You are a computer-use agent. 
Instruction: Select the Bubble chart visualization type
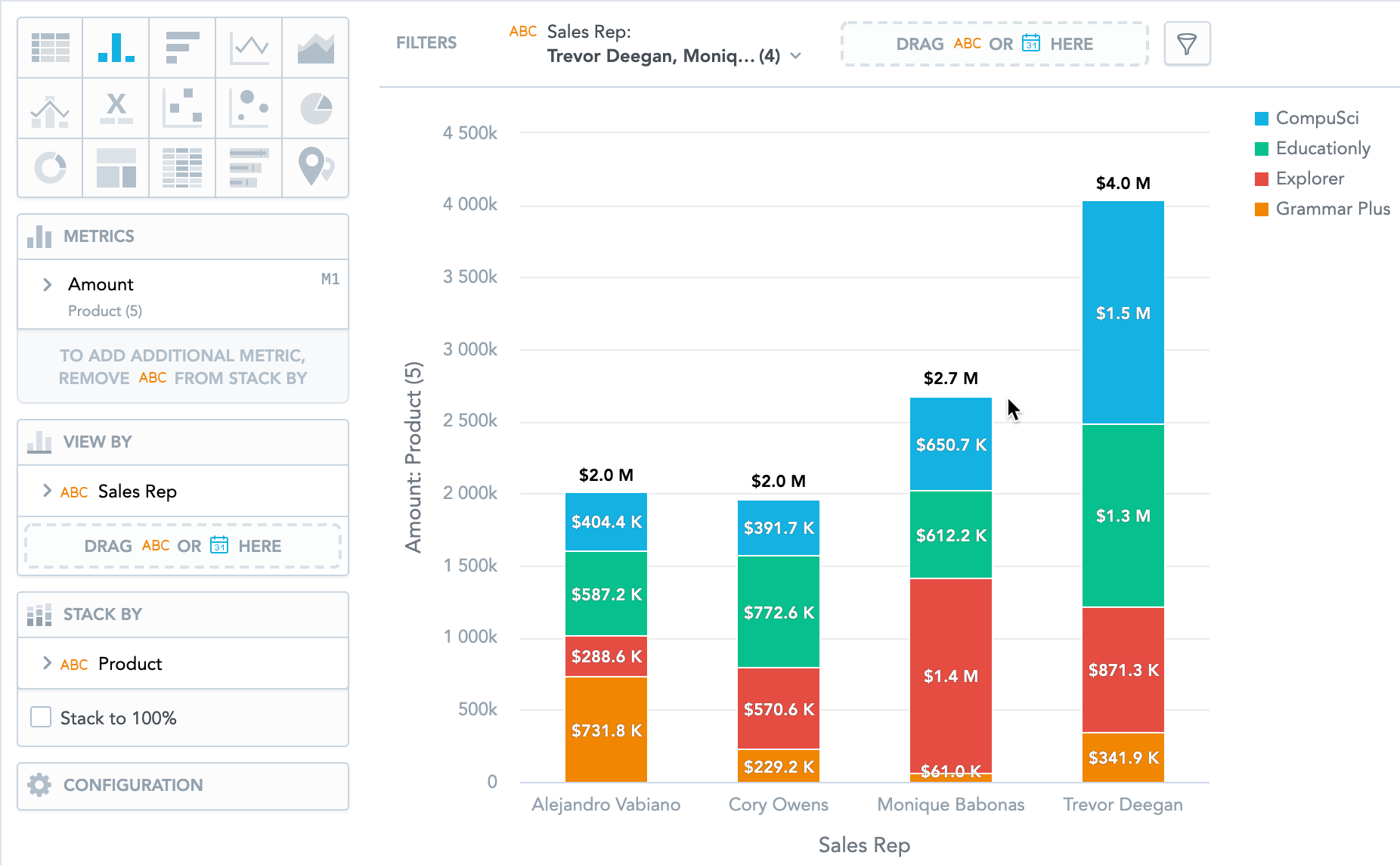click(x=249, y=108)
